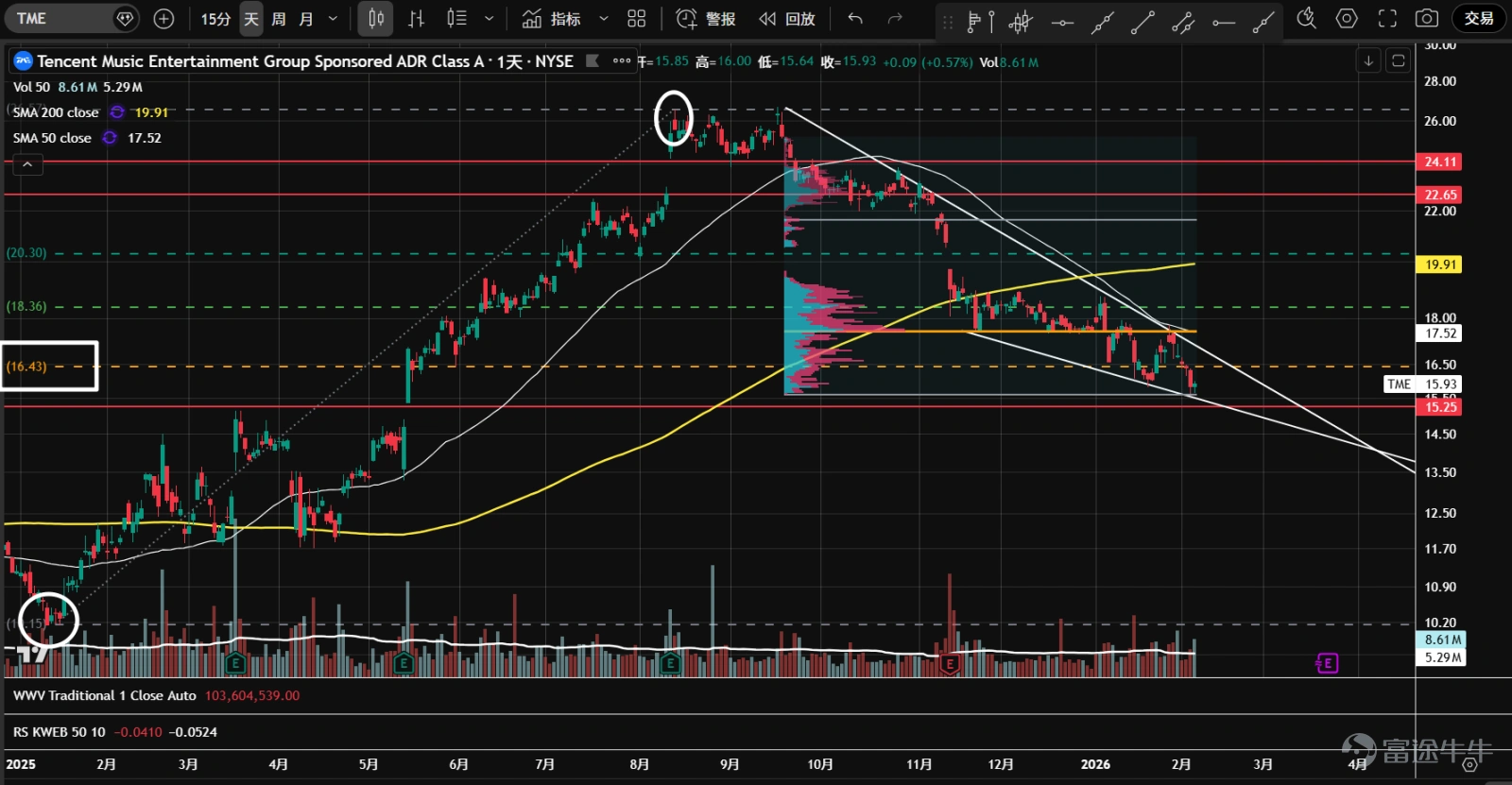Select the anchored candlestick drawing tool
Viewport: 1512px width, 785px height.
[1021, 21]
